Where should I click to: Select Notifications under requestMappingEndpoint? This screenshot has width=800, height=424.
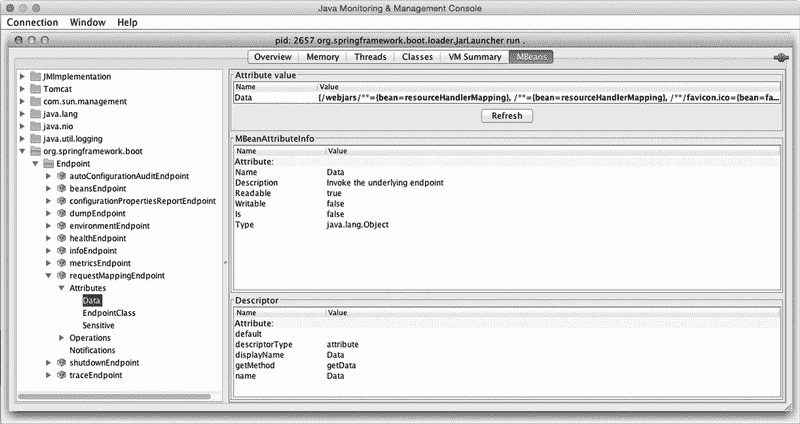tap(92, 350)
